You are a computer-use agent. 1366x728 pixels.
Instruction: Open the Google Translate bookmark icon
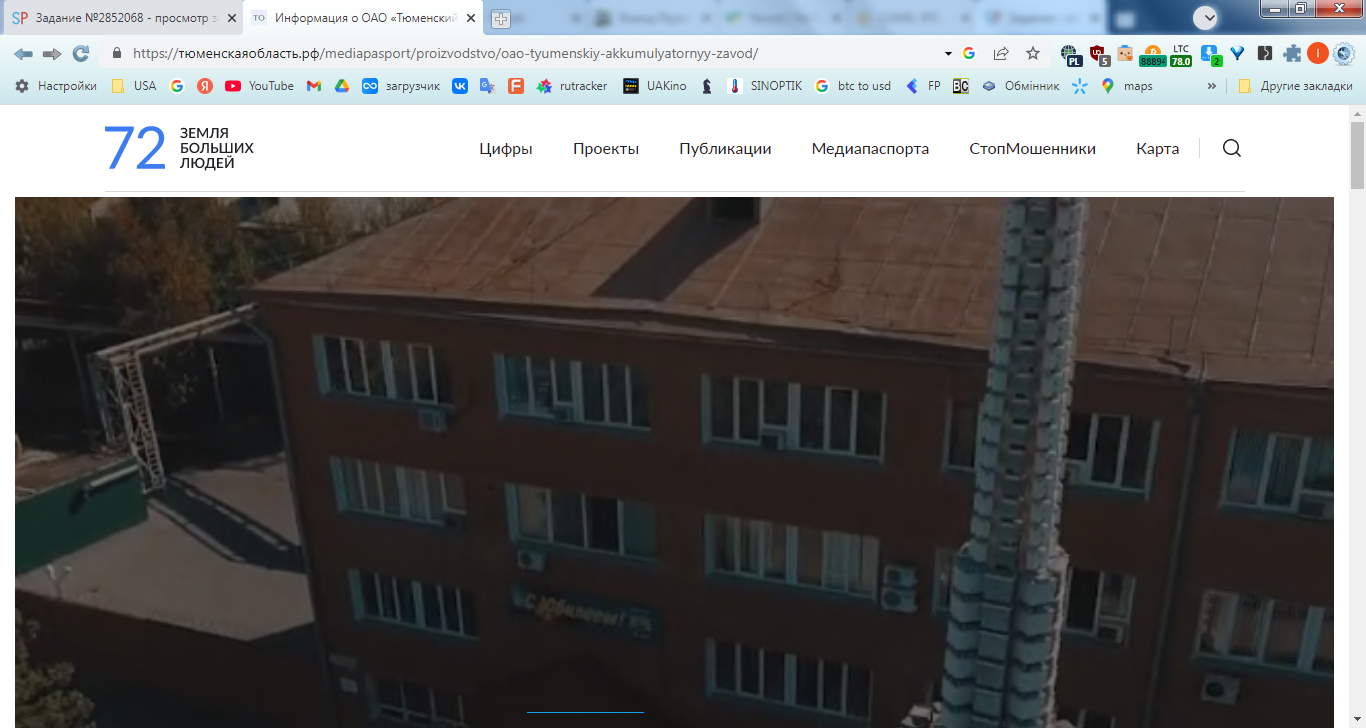pyautogui.click(x=487, y=86)
